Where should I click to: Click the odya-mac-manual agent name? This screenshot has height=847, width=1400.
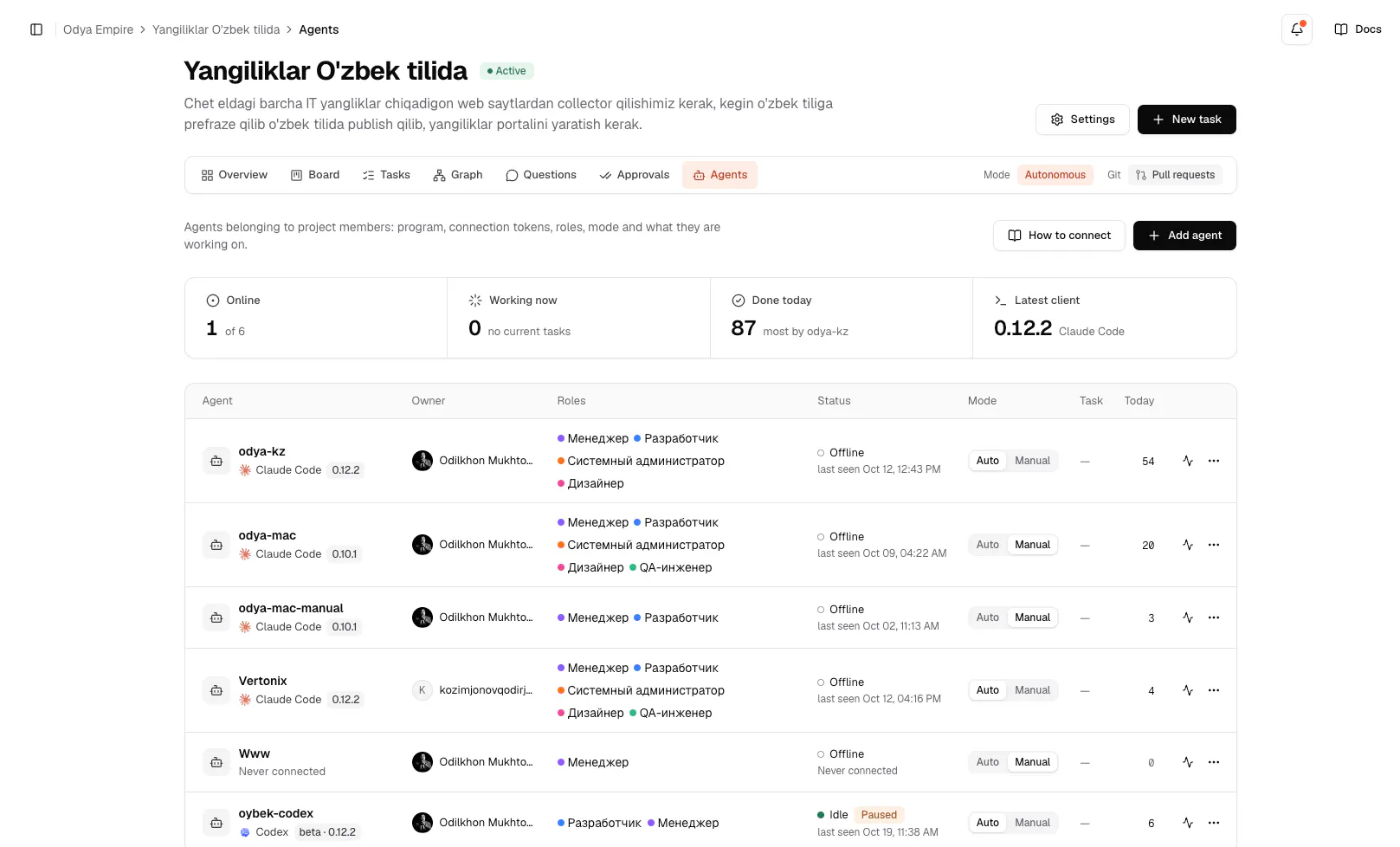[x=291, y=608]
